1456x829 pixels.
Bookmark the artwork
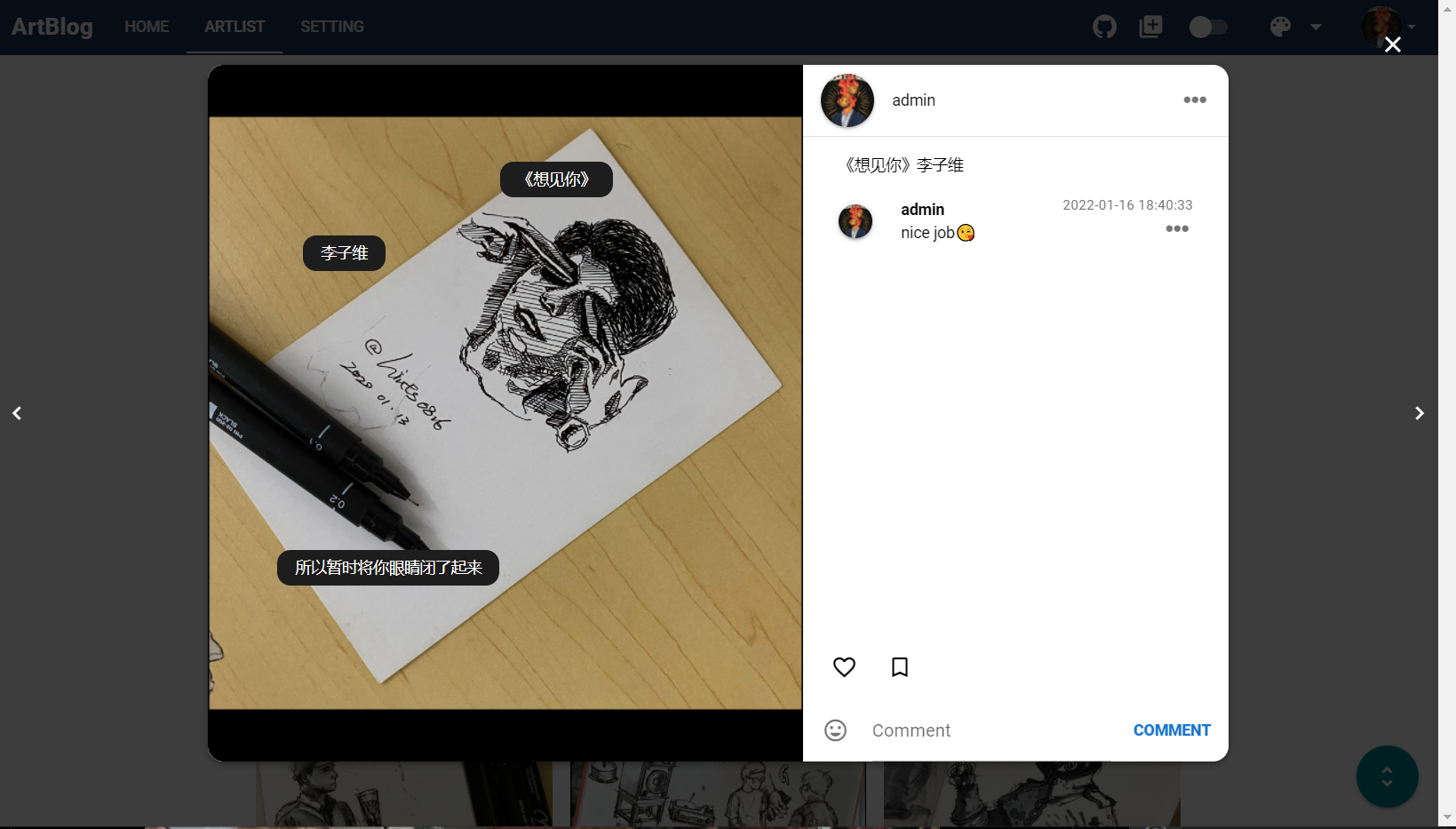(900, 667)
